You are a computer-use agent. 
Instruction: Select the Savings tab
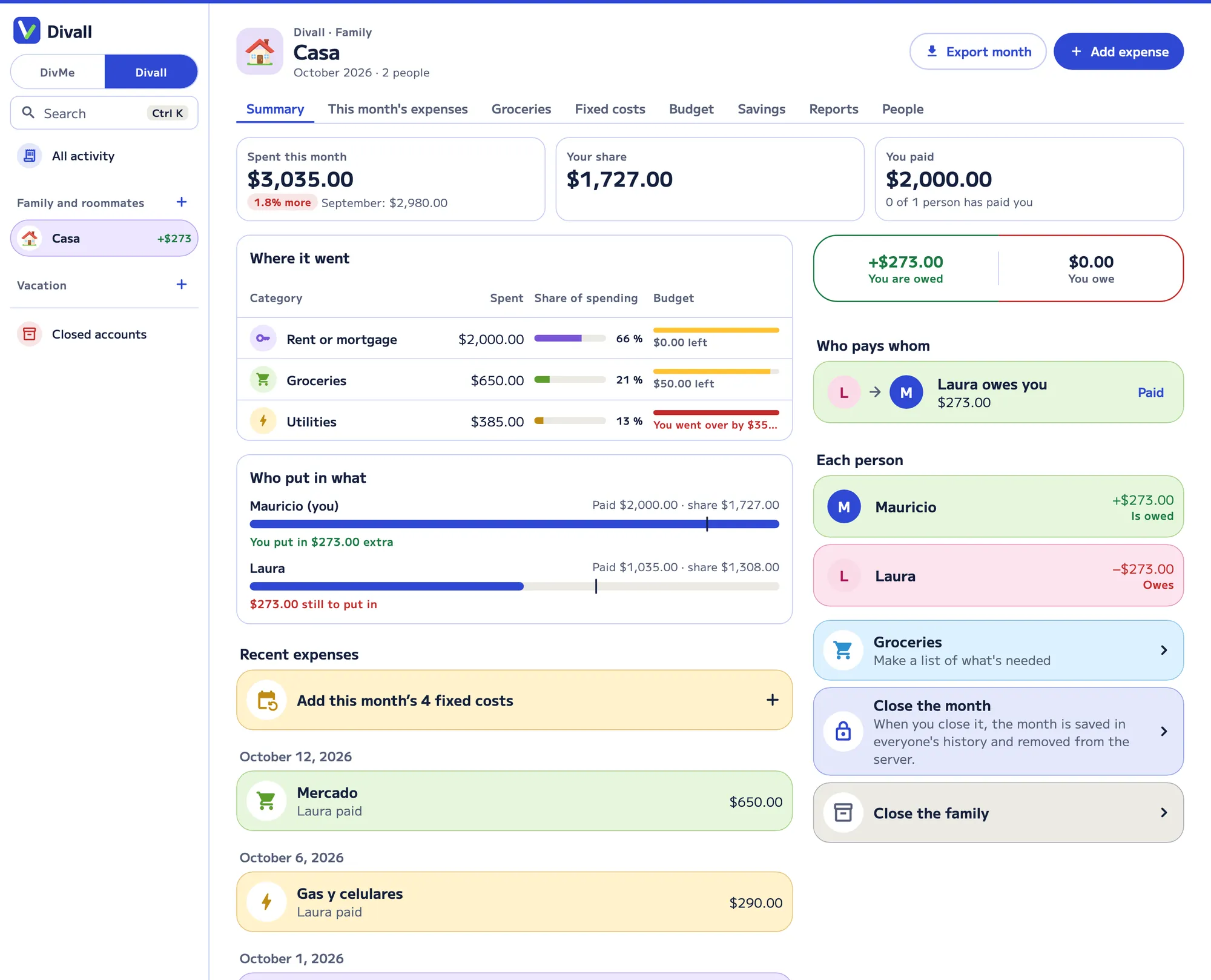coord(761,109)
